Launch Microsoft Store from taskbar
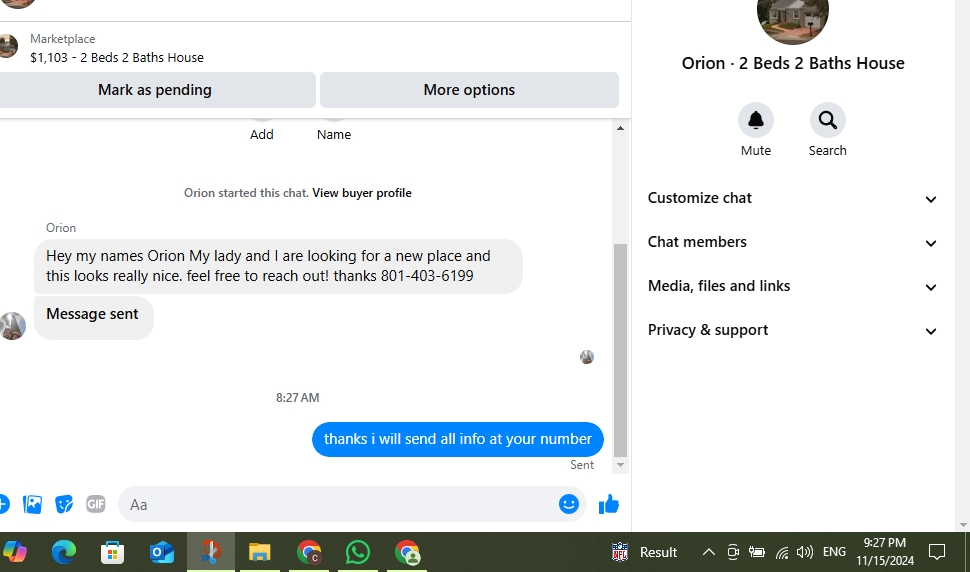This screenshot has height=572, width=970. coord(113,552)
